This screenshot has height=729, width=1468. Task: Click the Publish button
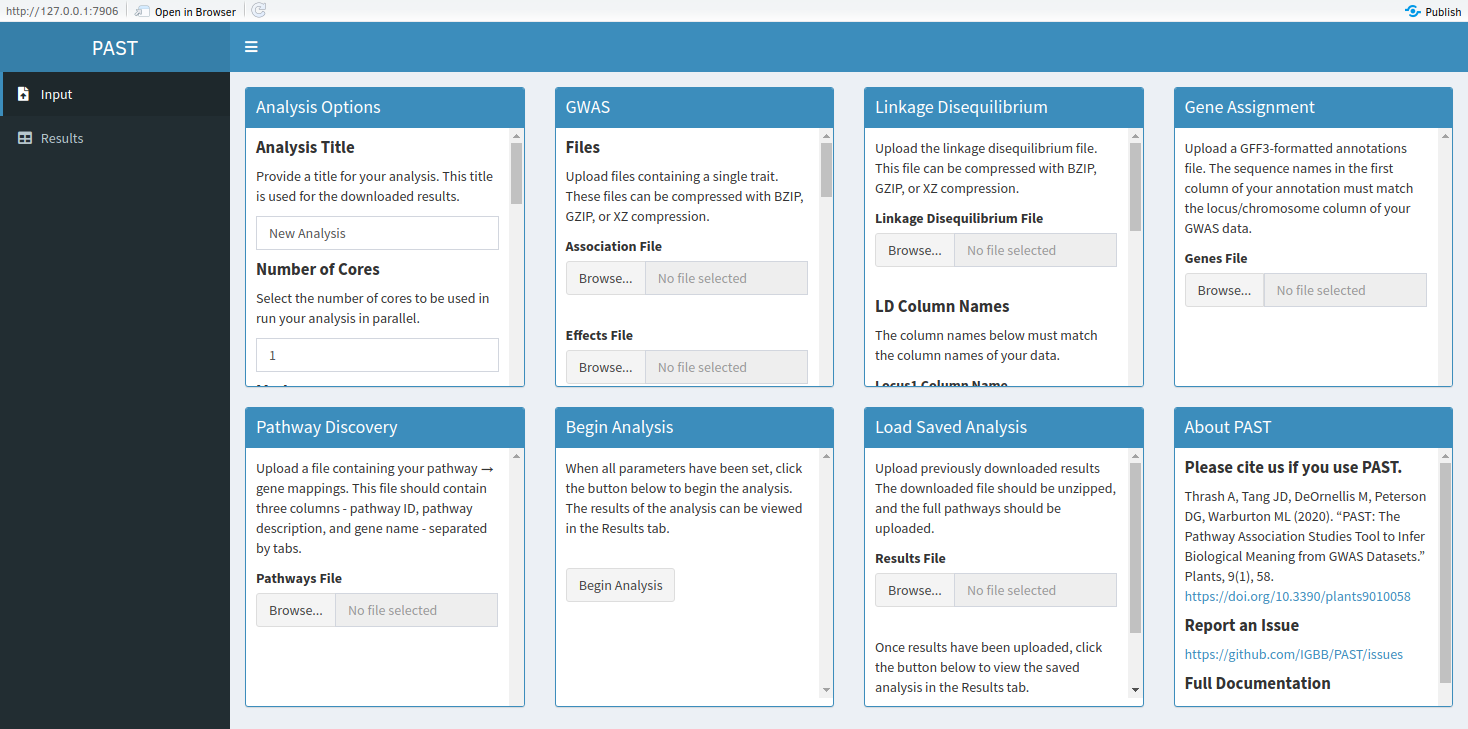point(1433,11)
